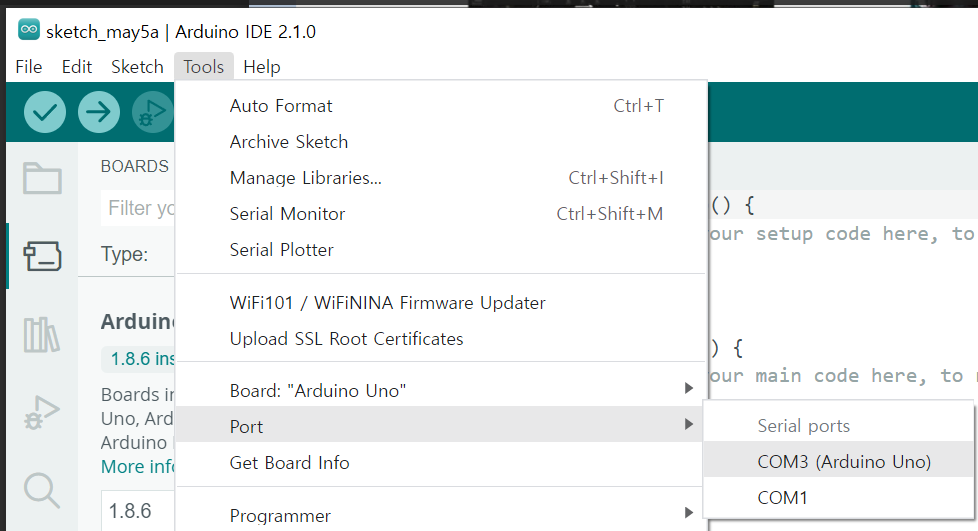Image resolution: width=978 pixels, height=531 pixels.
Task: Open the Sketch menu
Action: tap(137, 67)
